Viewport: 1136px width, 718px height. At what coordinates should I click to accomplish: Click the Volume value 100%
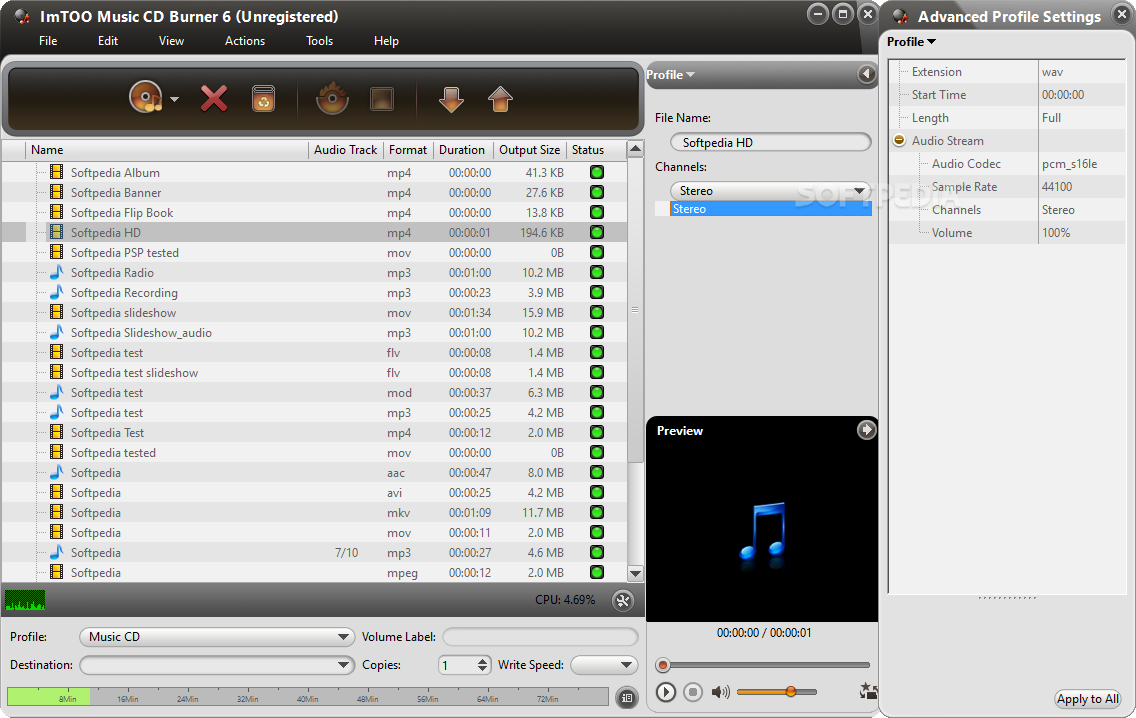click(1056, 233)
